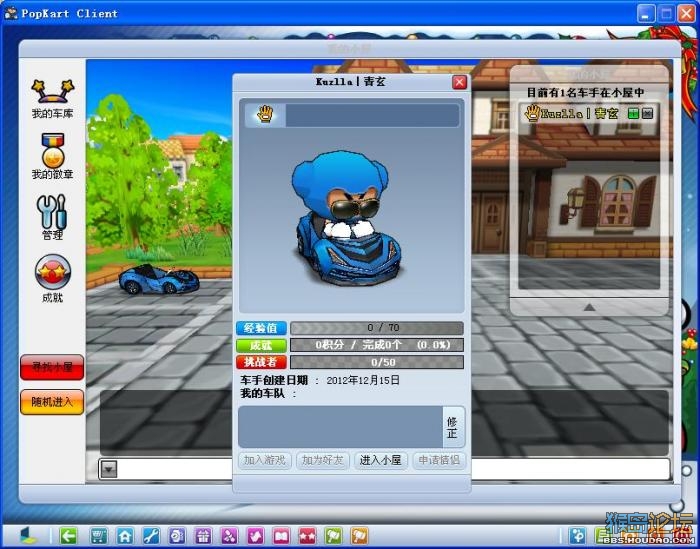Click the orange flag icon in toolbar
The height and width of the screenshot is (549, 700).
tap(360, 535)
